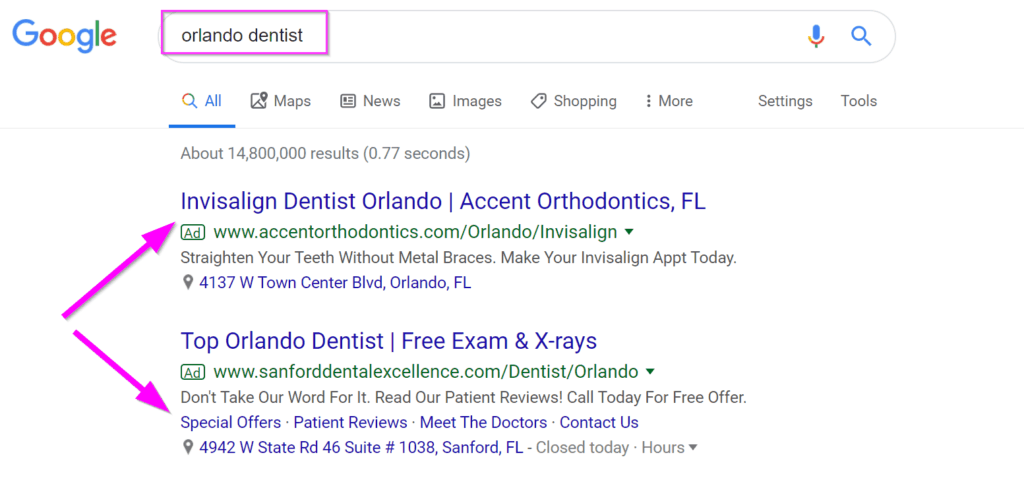Expand the Hours dropdown
Screen dimensions: 1024x482
(669, 448)
